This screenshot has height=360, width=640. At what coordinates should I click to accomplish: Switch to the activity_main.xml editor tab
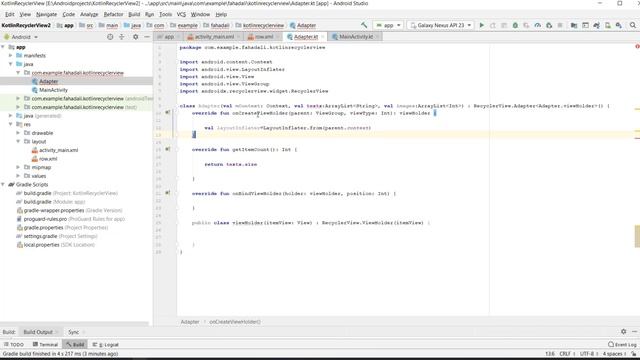pyautogui.click(x=214, y=37)
